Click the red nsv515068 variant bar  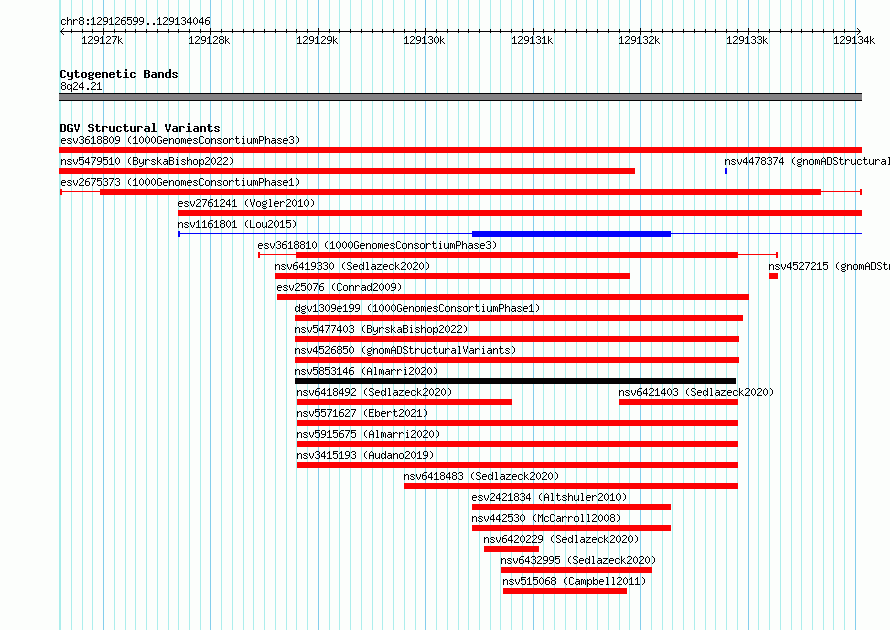(x=565, y=591)
